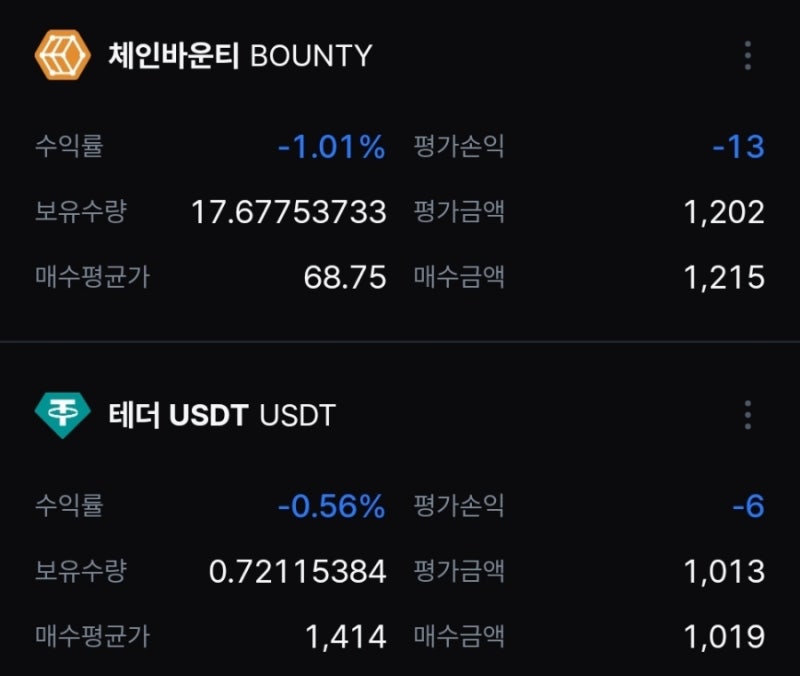Image resolution: width=800 pixels, height=676 pixels.
Task: Click USDT holdings quantity 0.72115384
Action: click(x=298, y=571)
